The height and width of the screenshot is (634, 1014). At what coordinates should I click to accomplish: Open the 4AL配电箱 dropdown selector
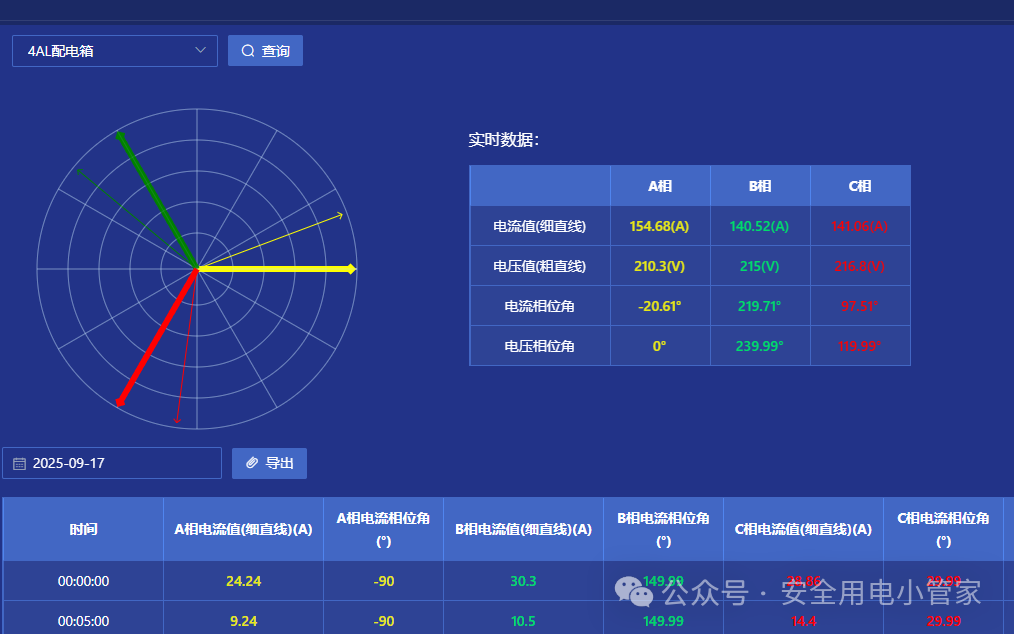click(115, 51)
